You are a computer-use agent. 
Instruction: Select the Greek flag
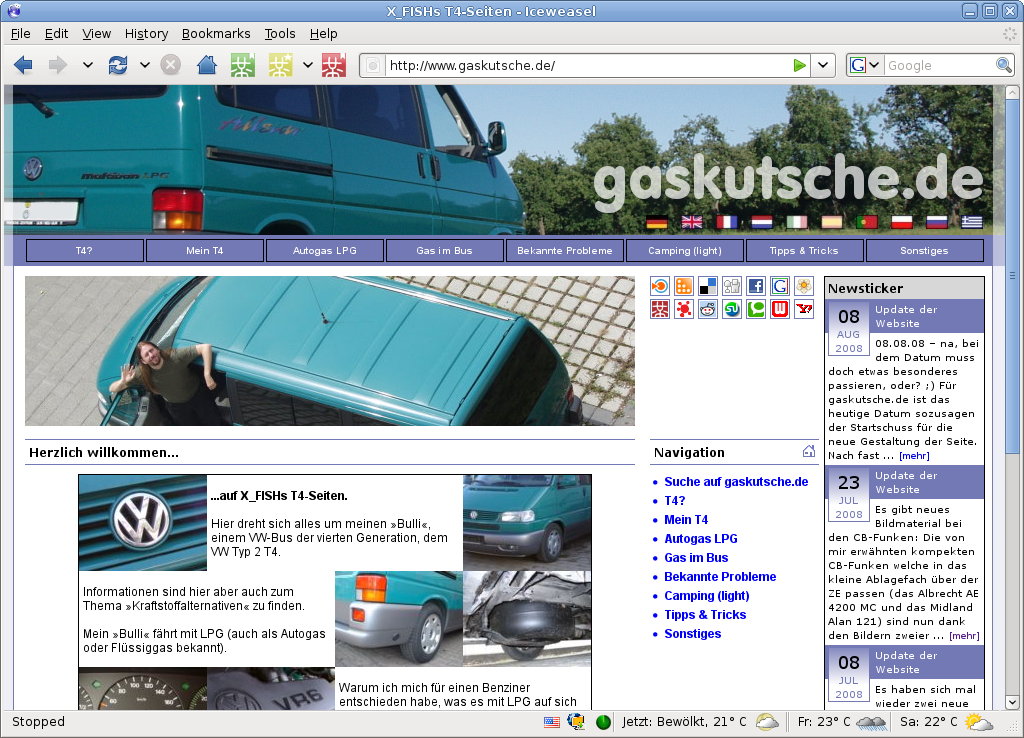coord(972,223)
